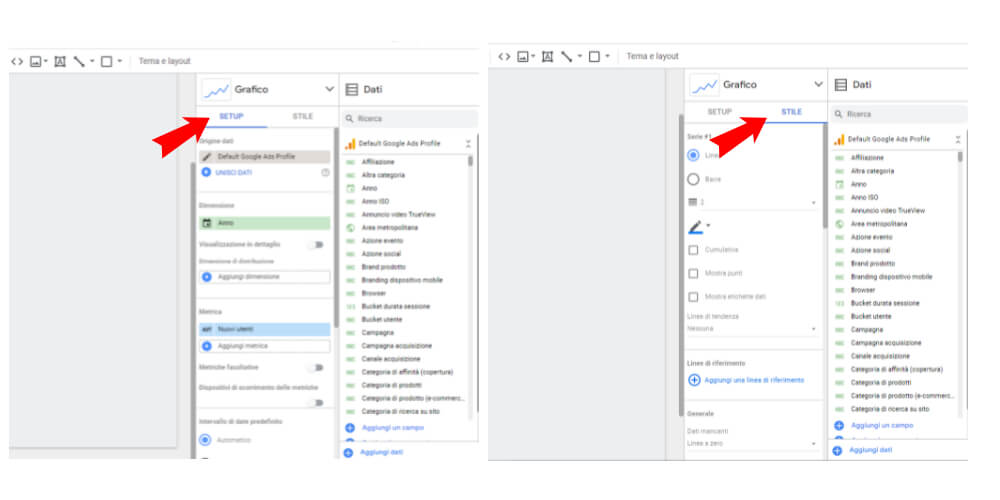Select the text box tool in left screenshot
The image size is (1000, 500).
(x=60, y=62)
